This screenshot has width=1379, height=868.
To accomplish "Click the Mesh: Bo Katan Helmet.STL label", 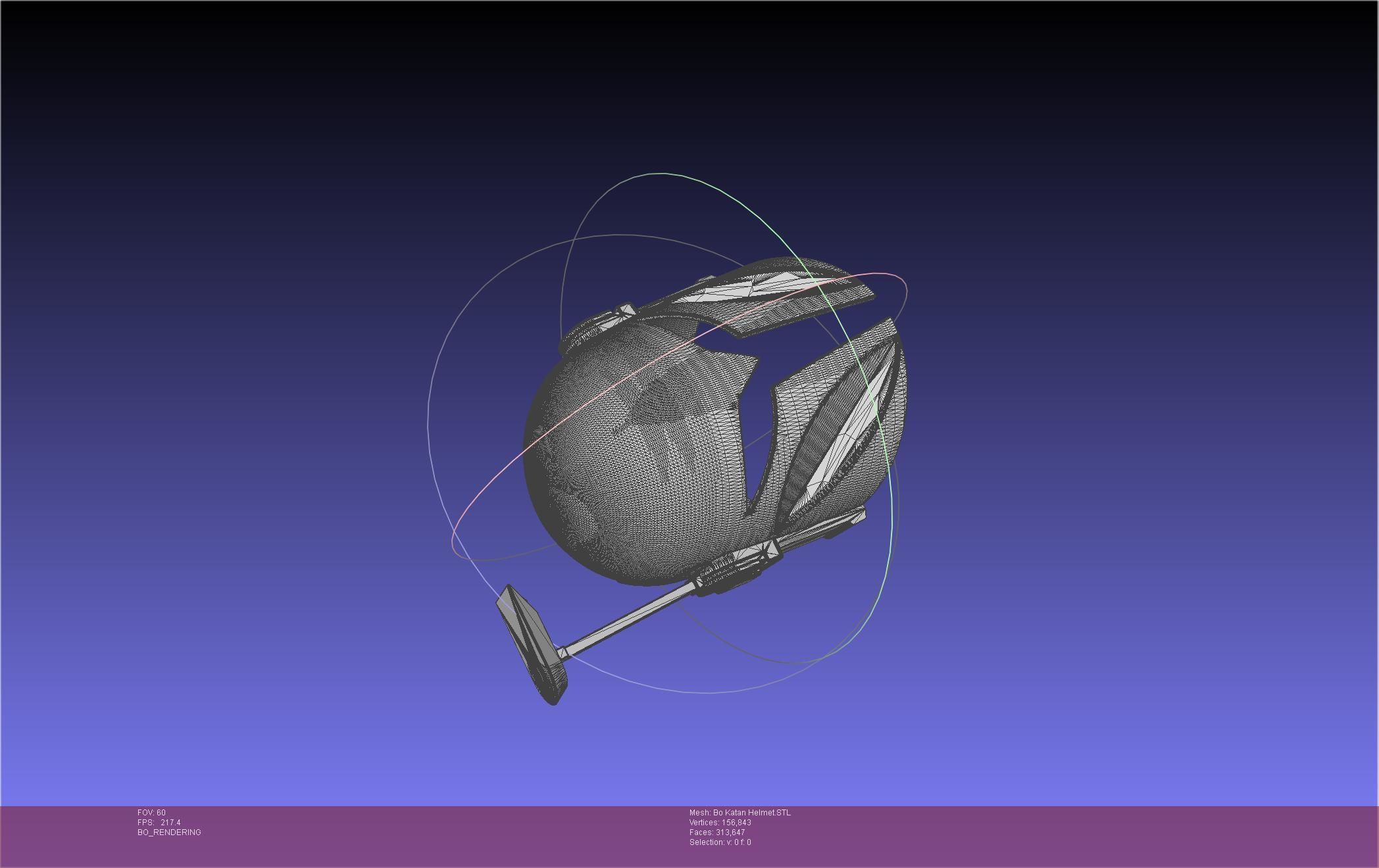I will coord(740,813).
